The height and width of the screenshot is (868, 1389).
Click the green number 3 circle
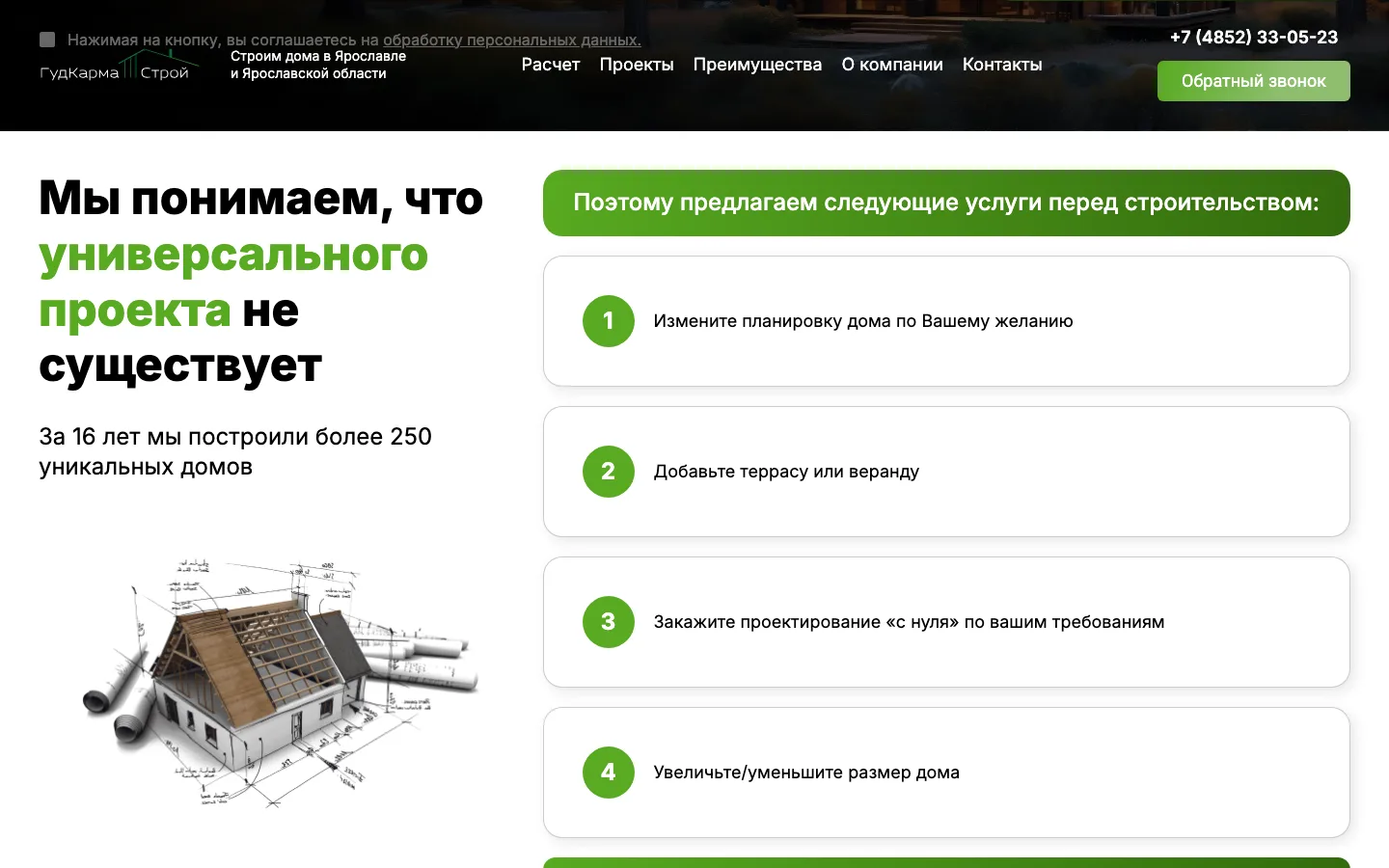[609, 622]
